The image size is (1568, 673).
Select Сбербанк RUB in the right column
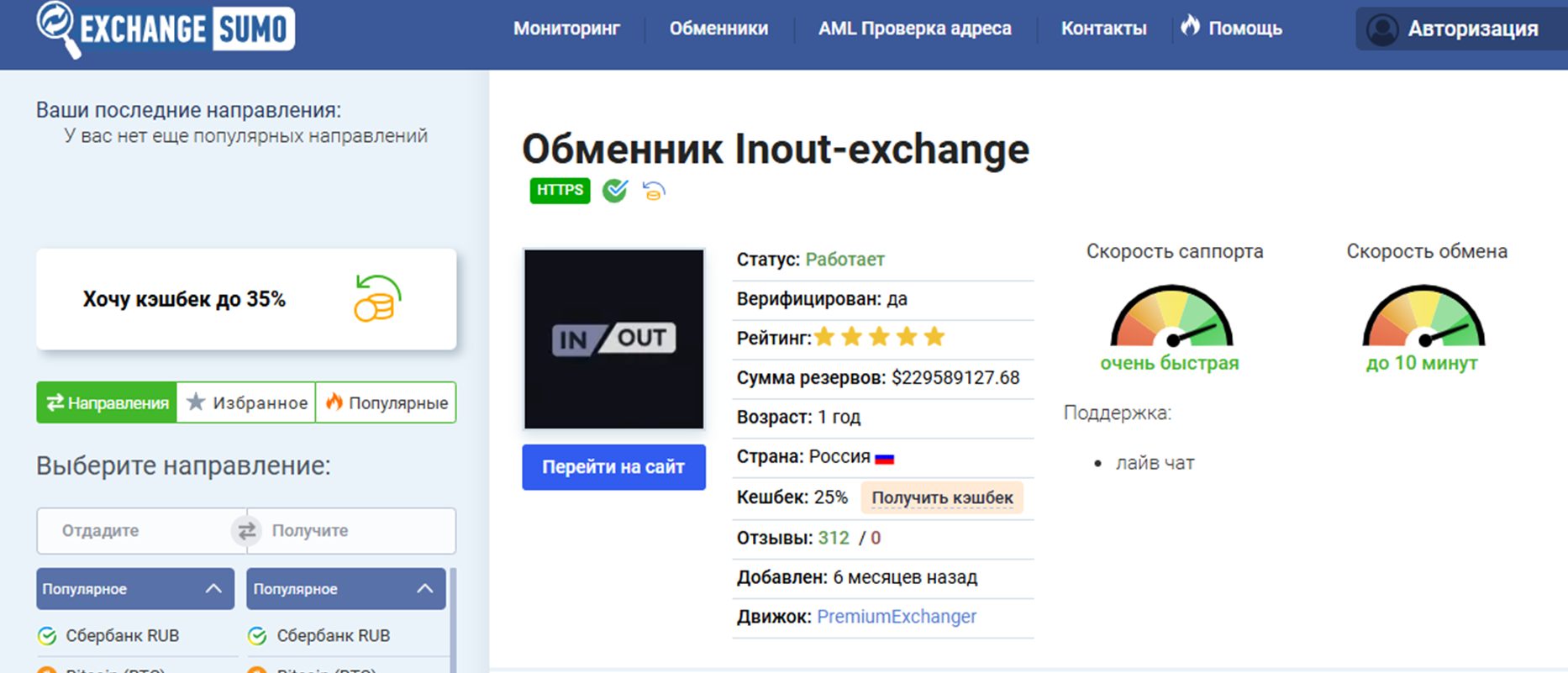click(x=333, y=636)
